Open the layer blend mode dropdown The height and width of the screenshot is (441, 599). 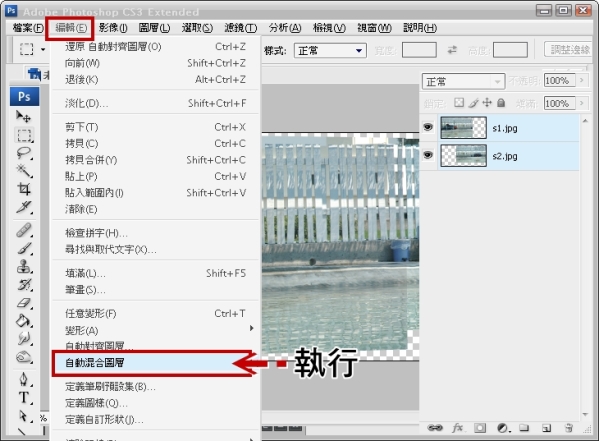pos(463,81)
